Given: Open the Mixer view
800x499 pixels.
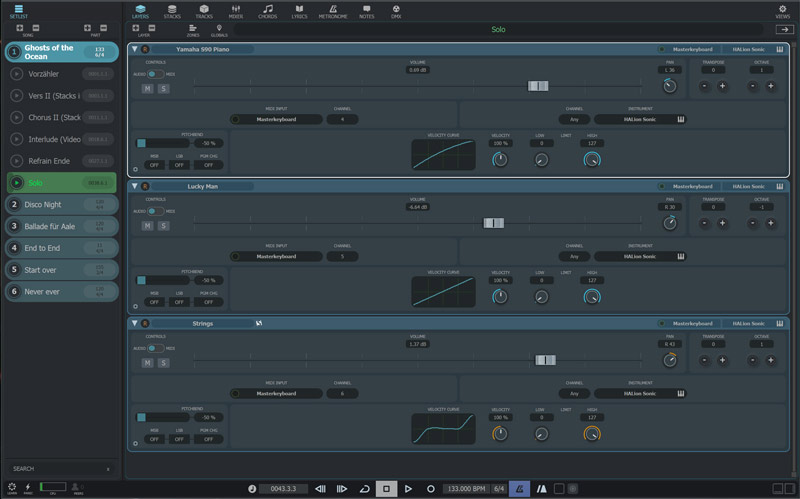Looking at the screenshot, I should click(x=235, y=12).
